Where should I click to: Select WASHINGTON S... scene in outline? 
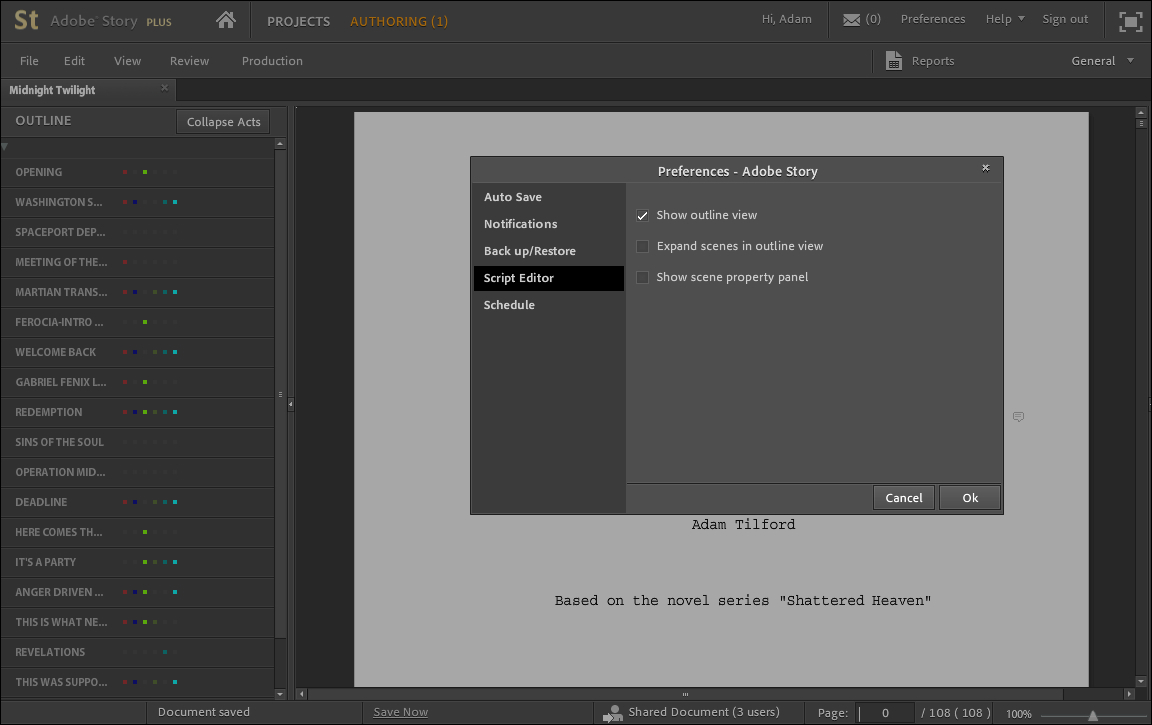(x=137, y=202)
